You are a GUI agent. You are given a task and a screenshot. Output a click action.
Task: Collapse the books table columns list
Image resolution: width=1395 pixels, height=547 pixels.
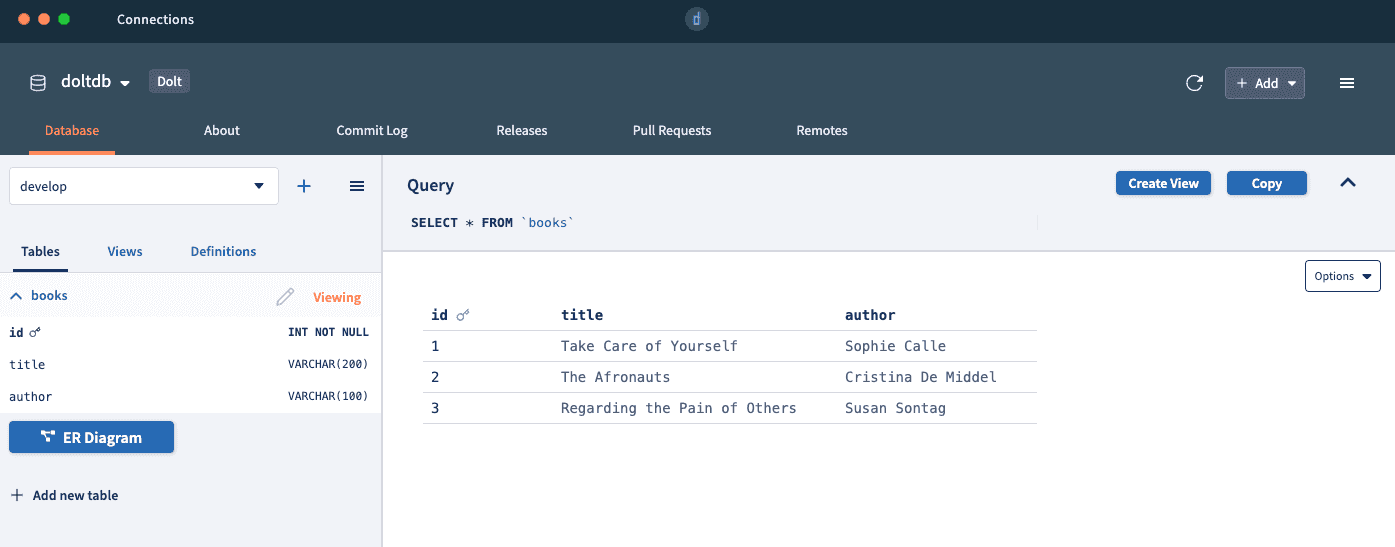click(16, 296)
